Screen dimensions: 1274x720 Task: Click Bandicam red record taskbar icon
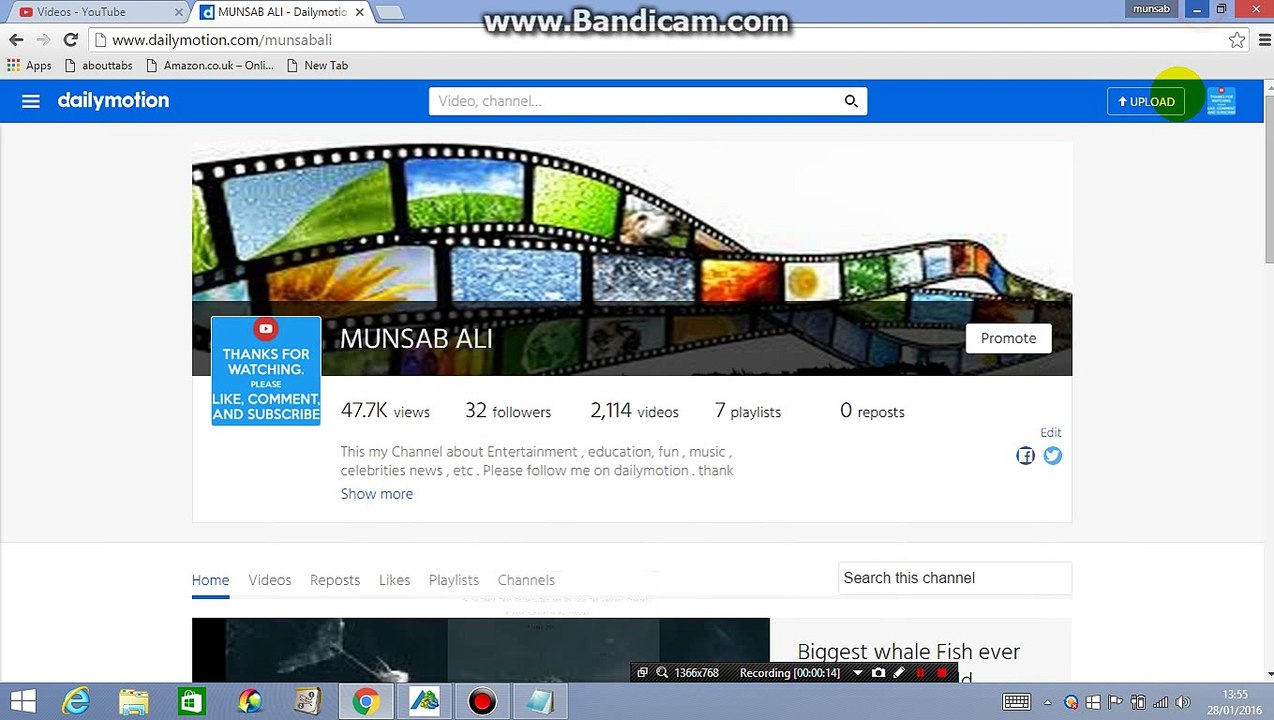pos(482,702)
